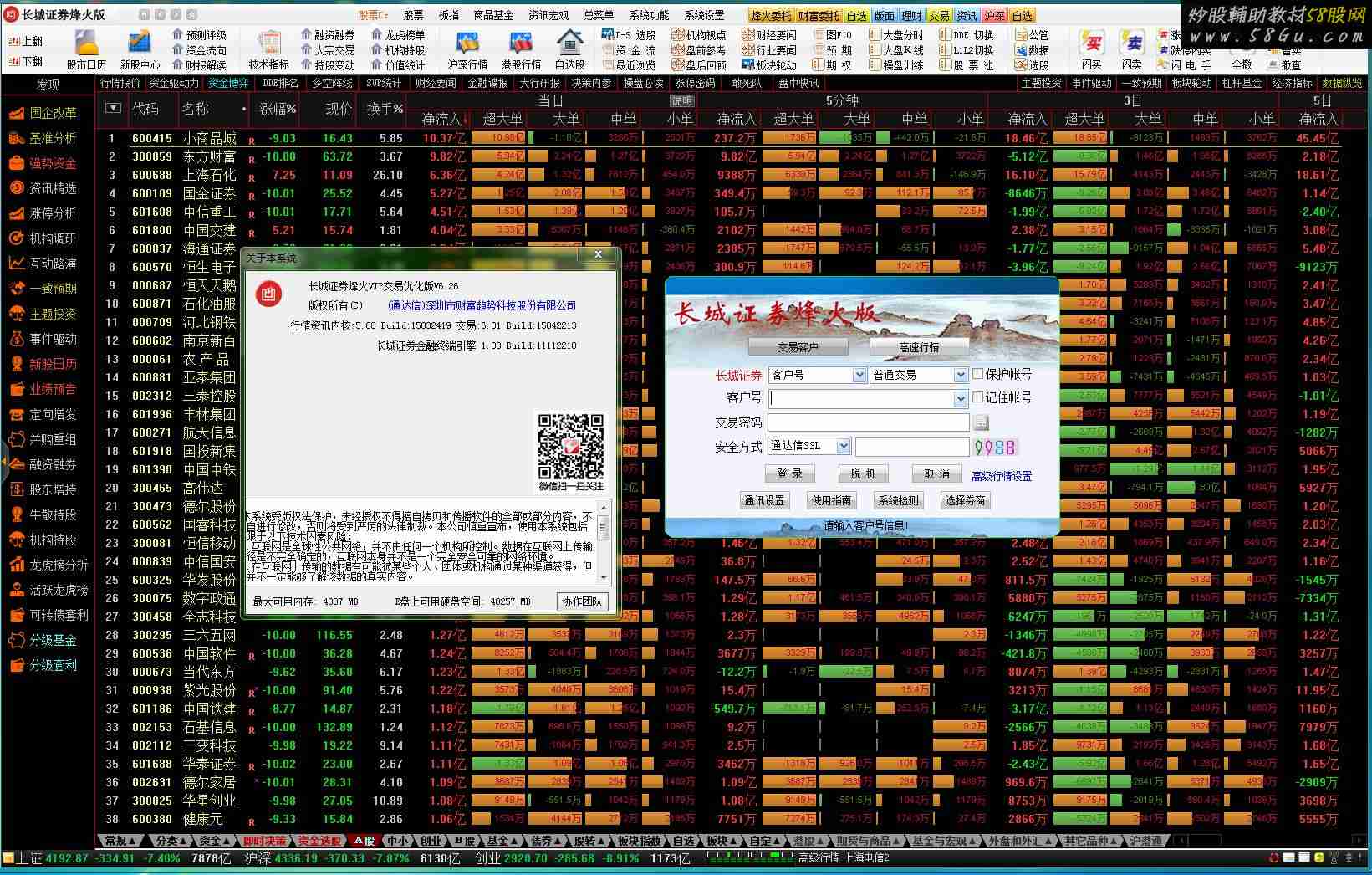1372x875 pixels.
Task: Open 分级基金 in the left sidebar
Action: (43, 640)
